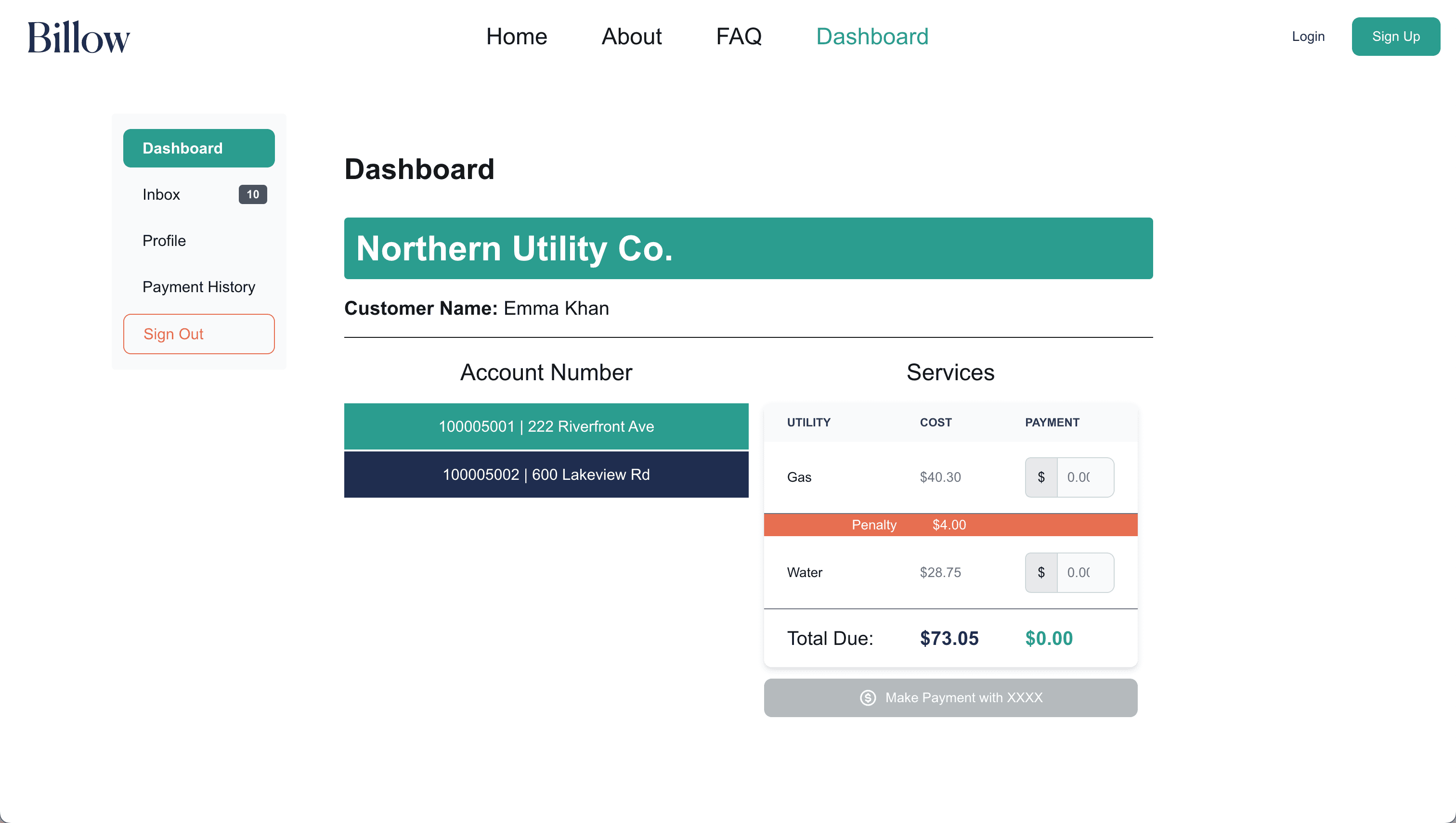Open the Inbox sidebar item
Viewport: 1456px width, 823px height.
(x=161, y=194)
